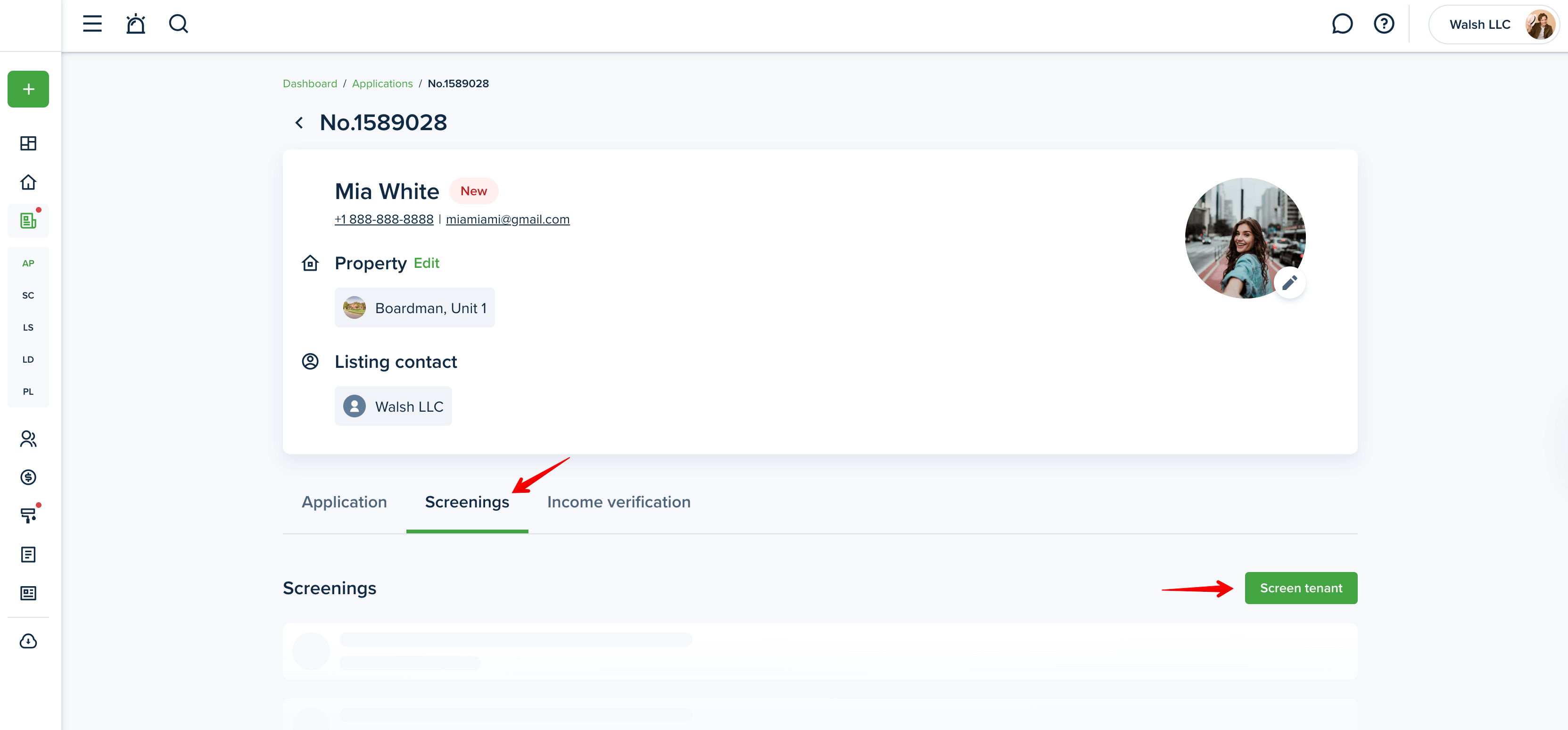The image size is (1568, 730).
Task: Select the Boardman, Unit 1 property chip
Action: coord(414,308)
